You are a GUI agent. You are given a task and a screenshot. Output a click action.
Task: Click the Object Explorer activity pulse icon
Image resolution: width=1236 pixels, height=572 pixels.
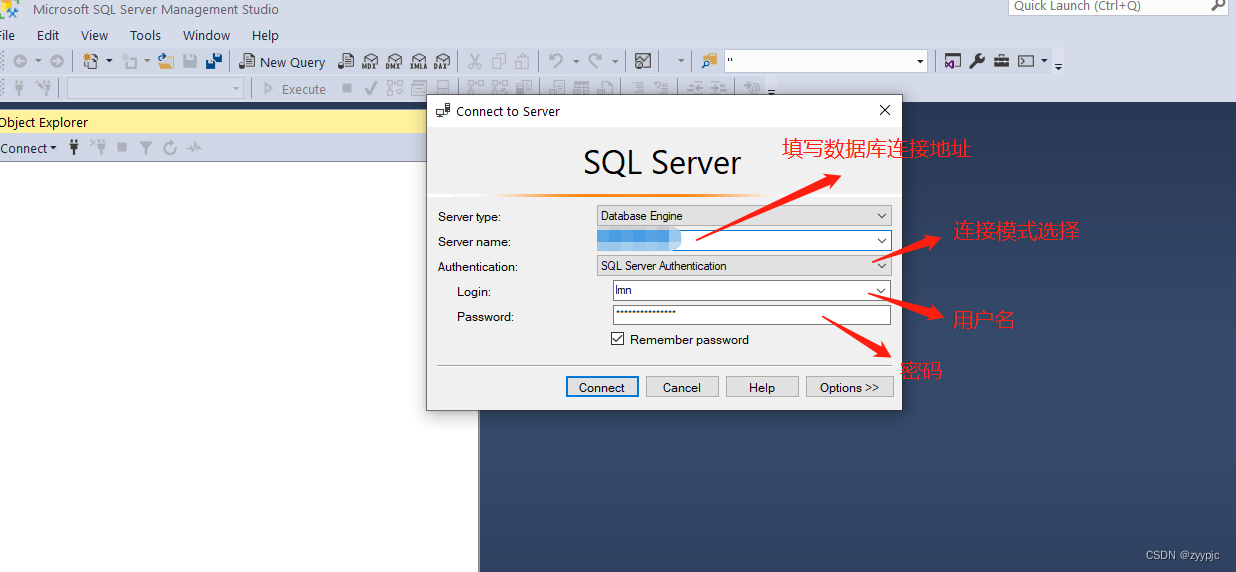click(194, 147)
